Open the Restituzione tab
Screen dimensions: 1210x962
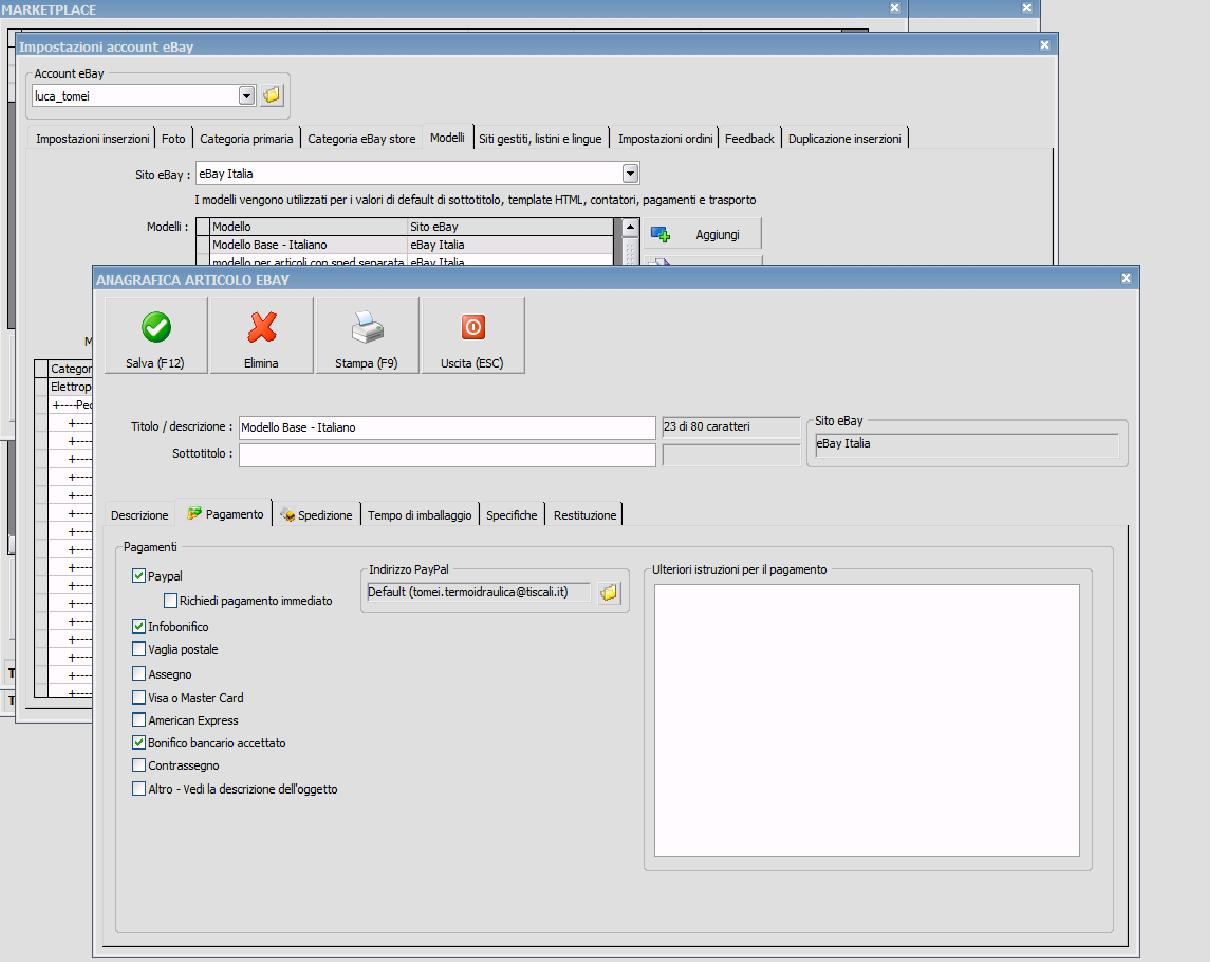click(585, 515)
